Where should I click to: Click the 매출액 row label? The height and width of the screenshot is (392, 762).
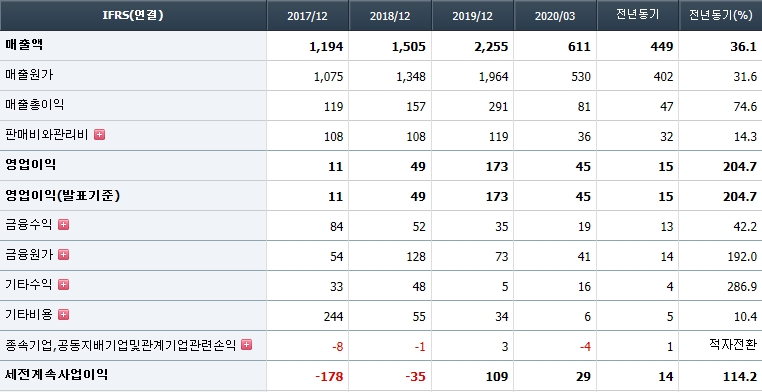tap(24, 45)
